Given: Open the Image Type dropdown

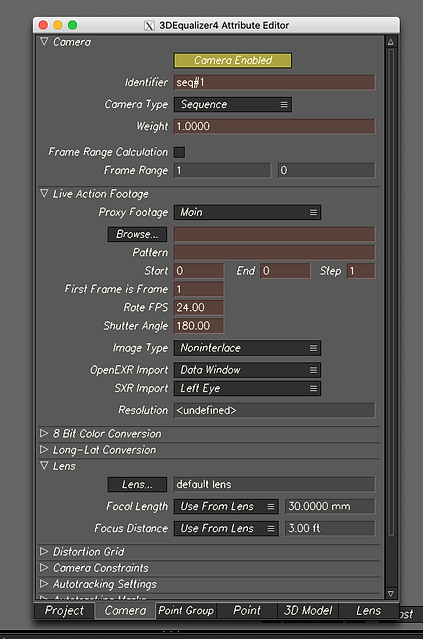Looking at the screenshot, I should click(x=247, y=348).
